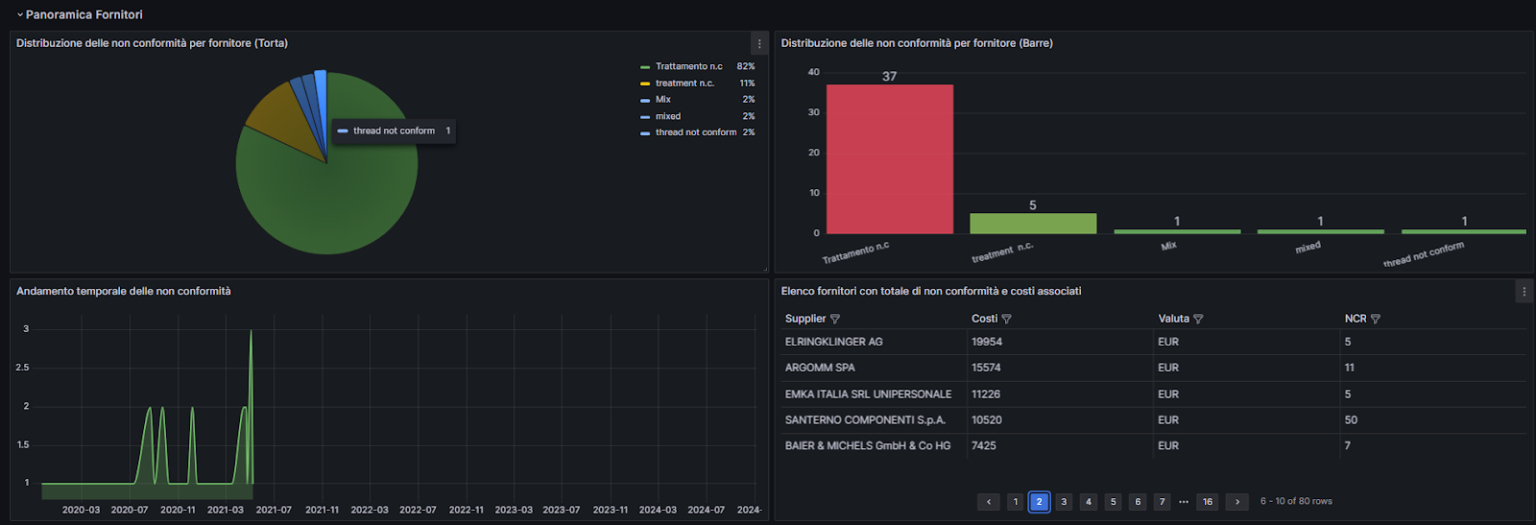Toggle 'Mix' series in pie legend

[663, 100]
